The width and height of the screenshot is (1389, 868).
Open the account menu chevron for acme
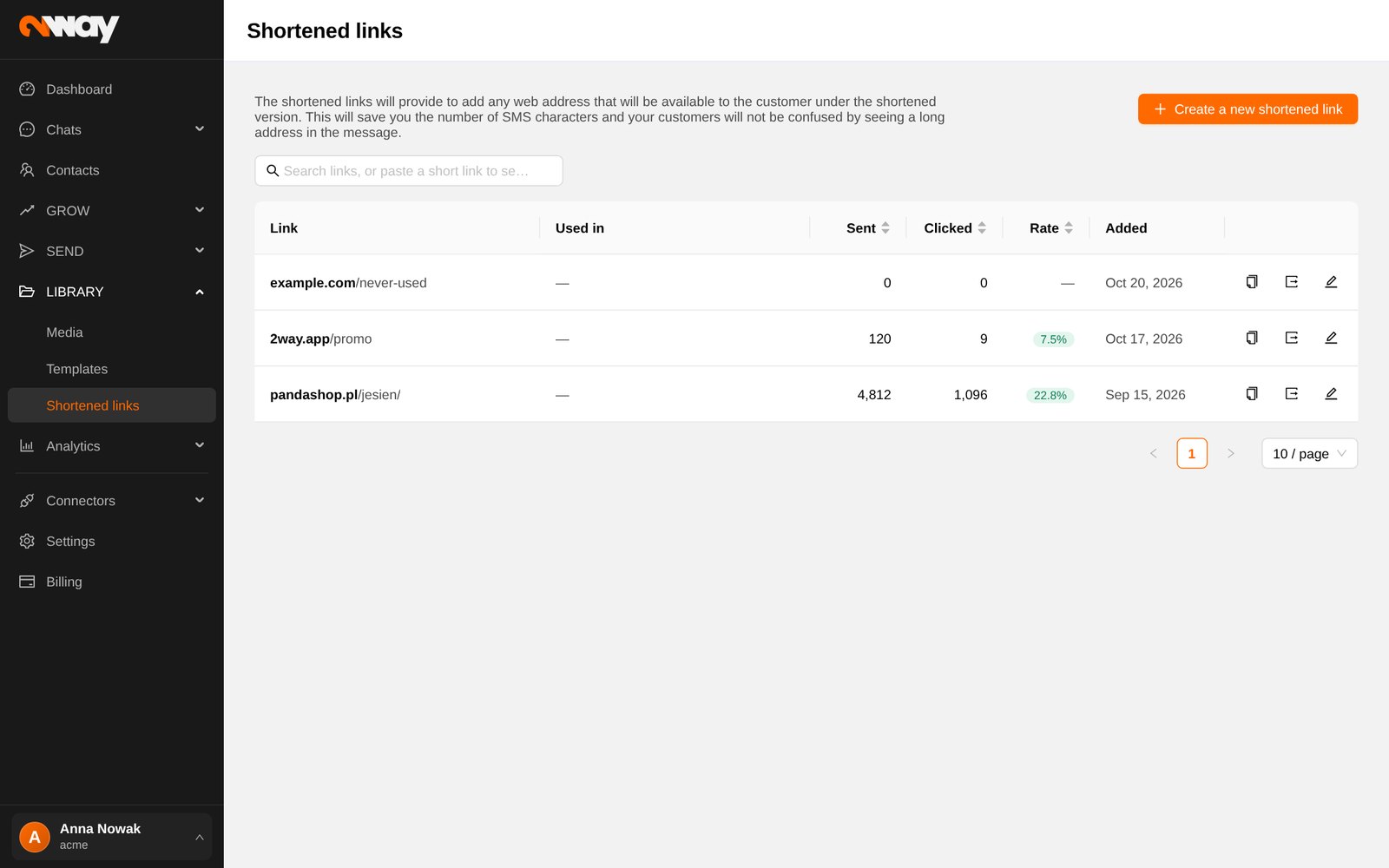(200, 837)
